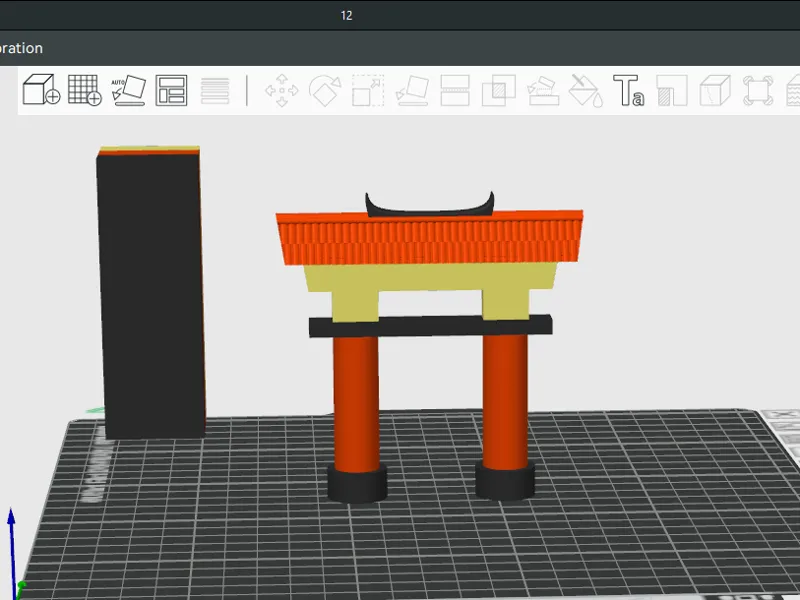The width and height of the screenshot is (800, 600).
Task: Select the left red pillar of the gate
Action: [356, 403]
